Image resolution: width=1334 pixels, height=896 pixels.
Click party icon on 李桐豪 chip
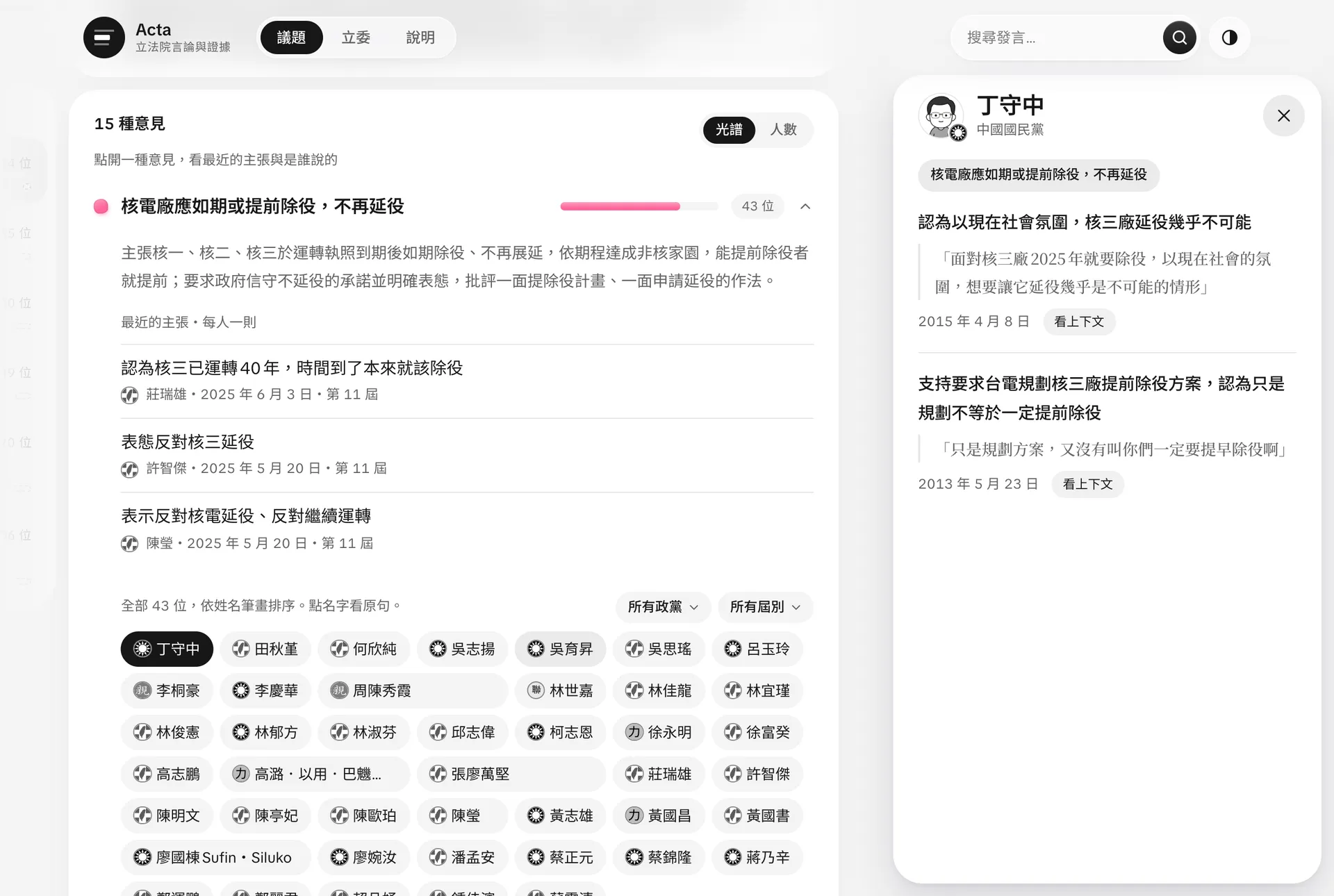click(x=142, y=690)
